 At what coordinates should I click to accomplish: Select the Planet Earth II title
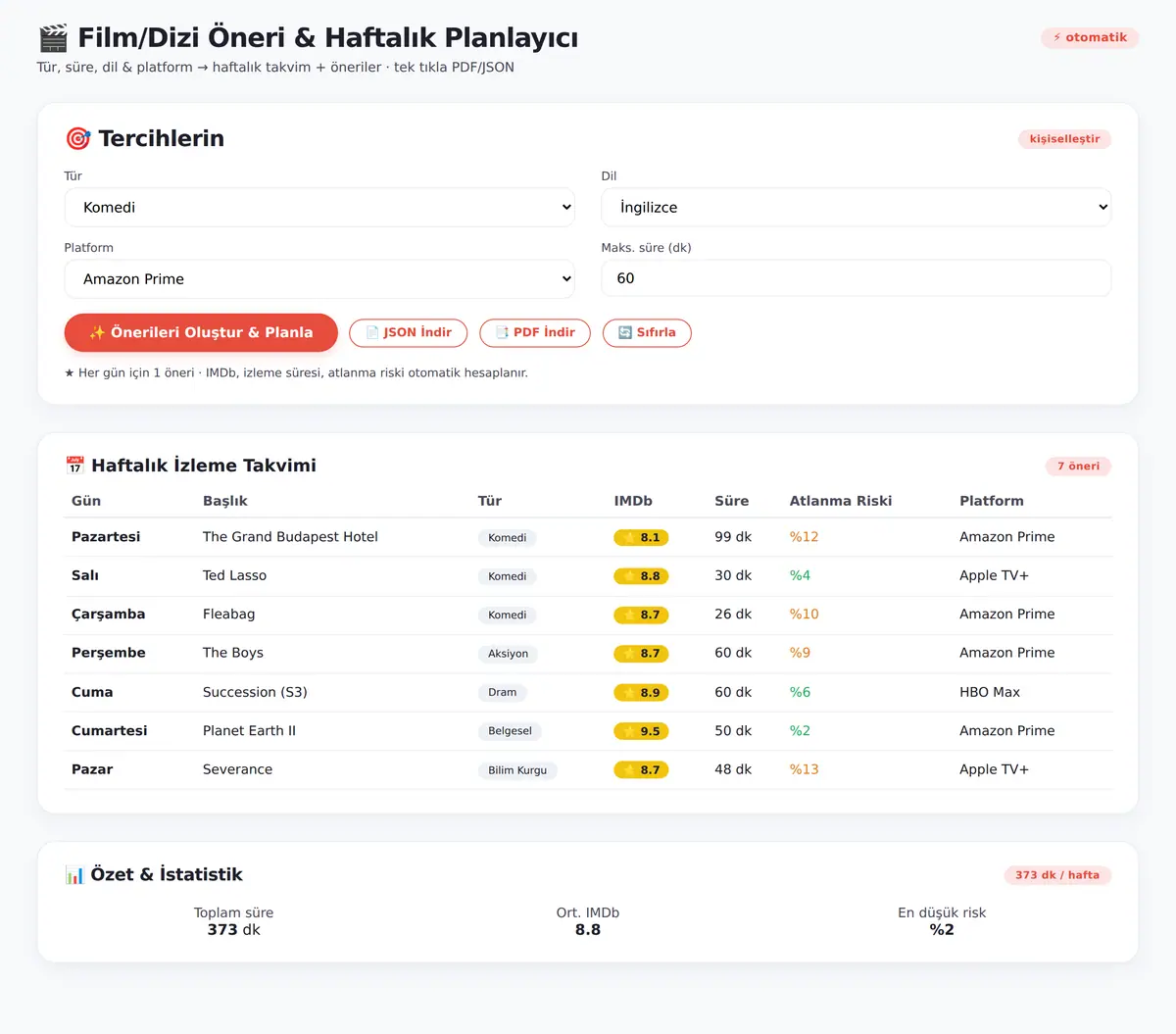[x=249, y=730]
